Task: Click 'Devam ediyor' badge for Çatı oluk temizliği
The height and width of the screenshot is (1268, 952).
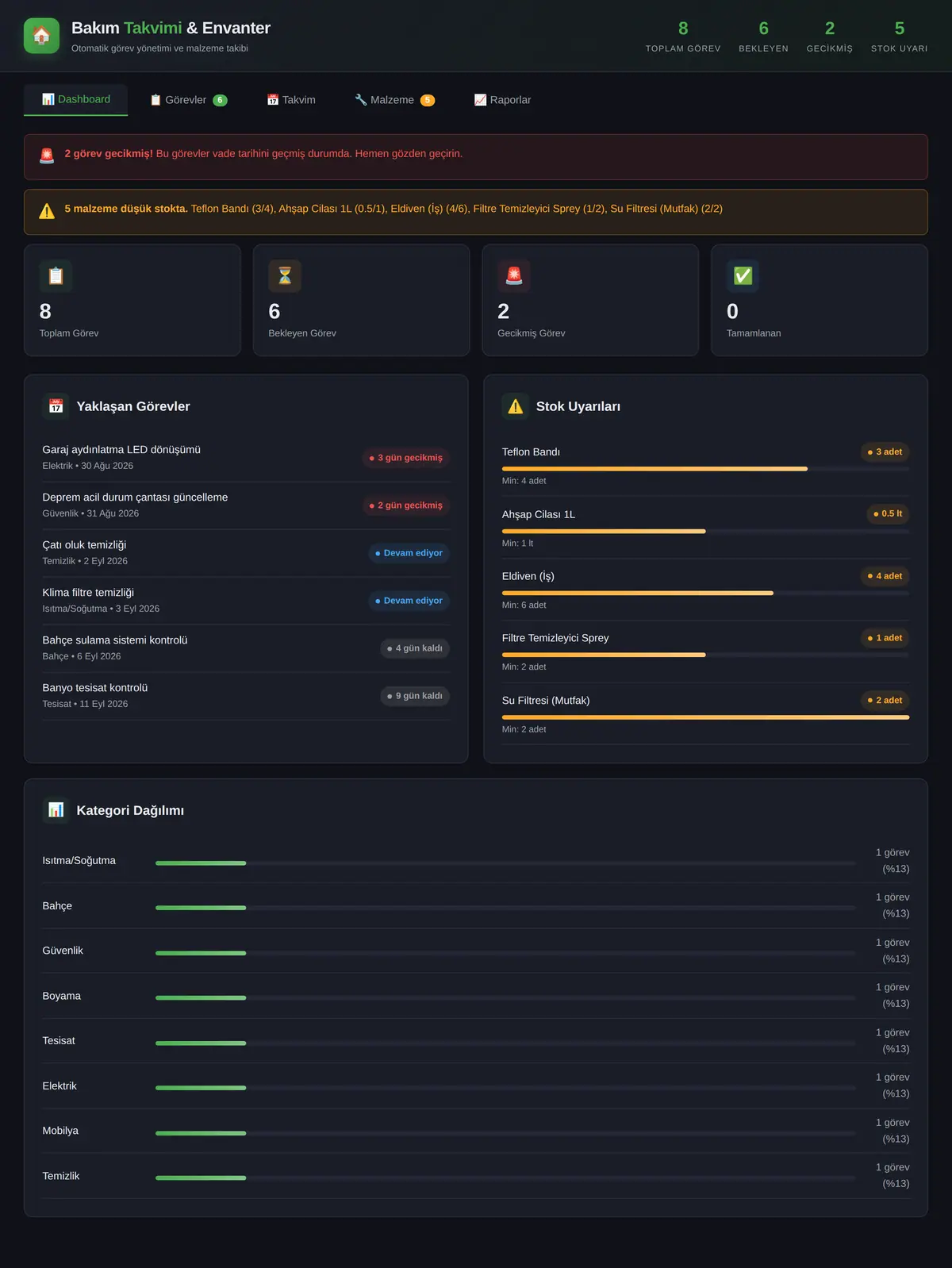Action: pyautogui.click(x=409, y=553)
